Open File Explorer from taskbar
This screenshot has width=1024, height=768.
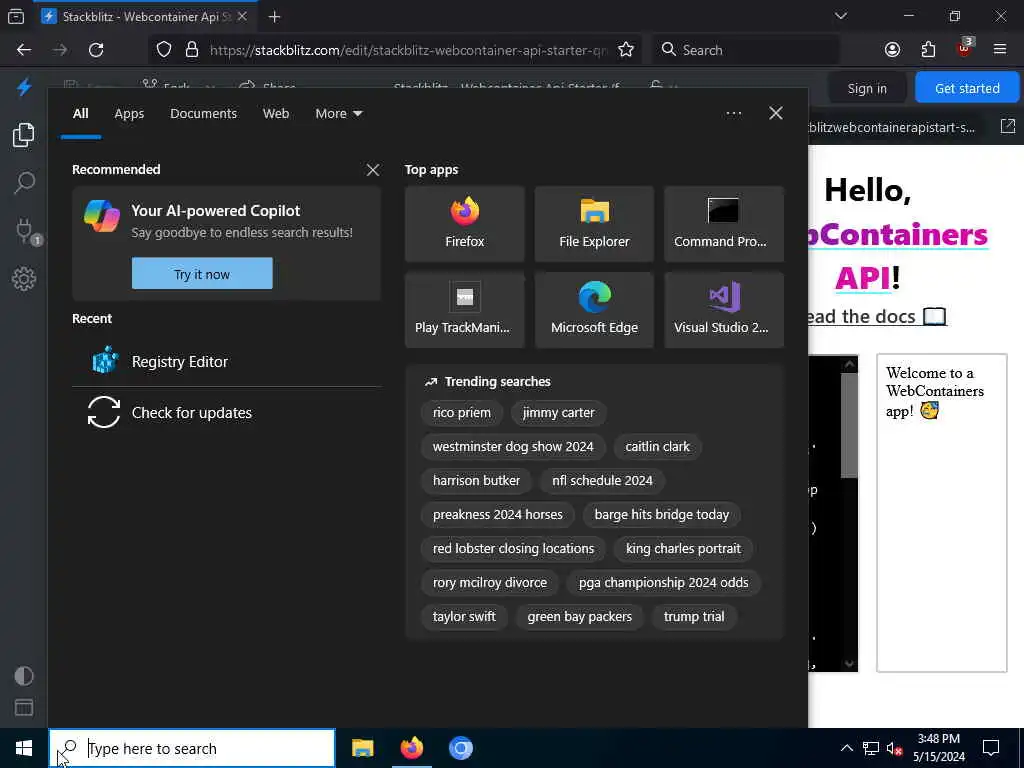pyautogui.click(x=362, y=748)
